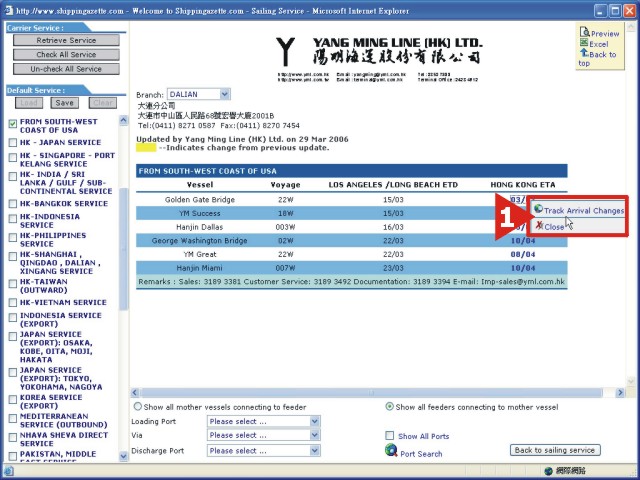The height and width of the screenshot is (480, 640).
Task: Expand the Discharge Port dropdown
Action: (x=314, y=451)
